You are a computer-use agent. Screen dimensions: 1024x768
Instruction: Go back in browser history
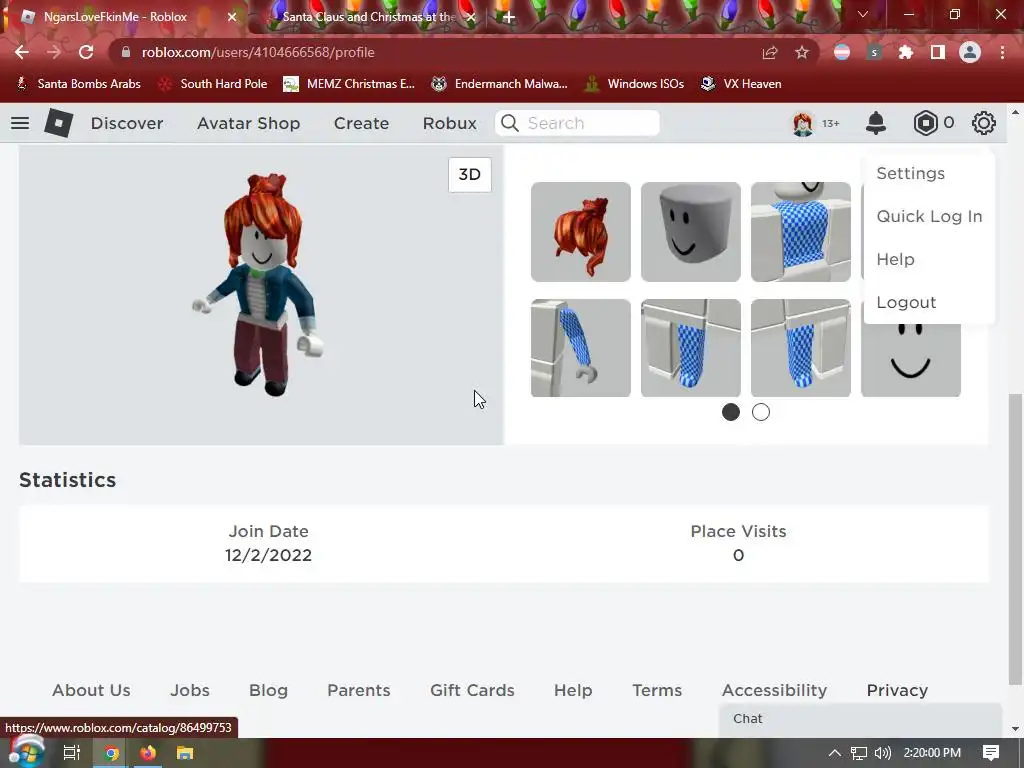click(22, 52)
